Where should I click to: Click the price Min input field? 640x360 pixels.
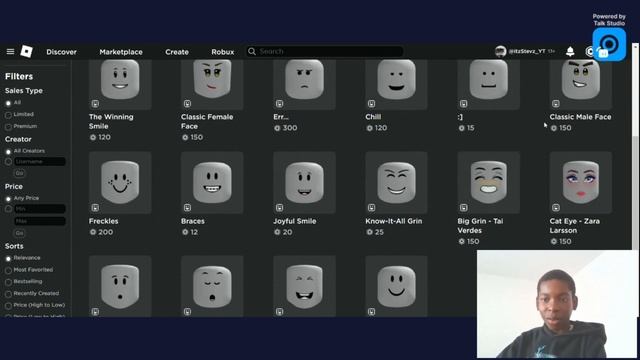[40, 209]
